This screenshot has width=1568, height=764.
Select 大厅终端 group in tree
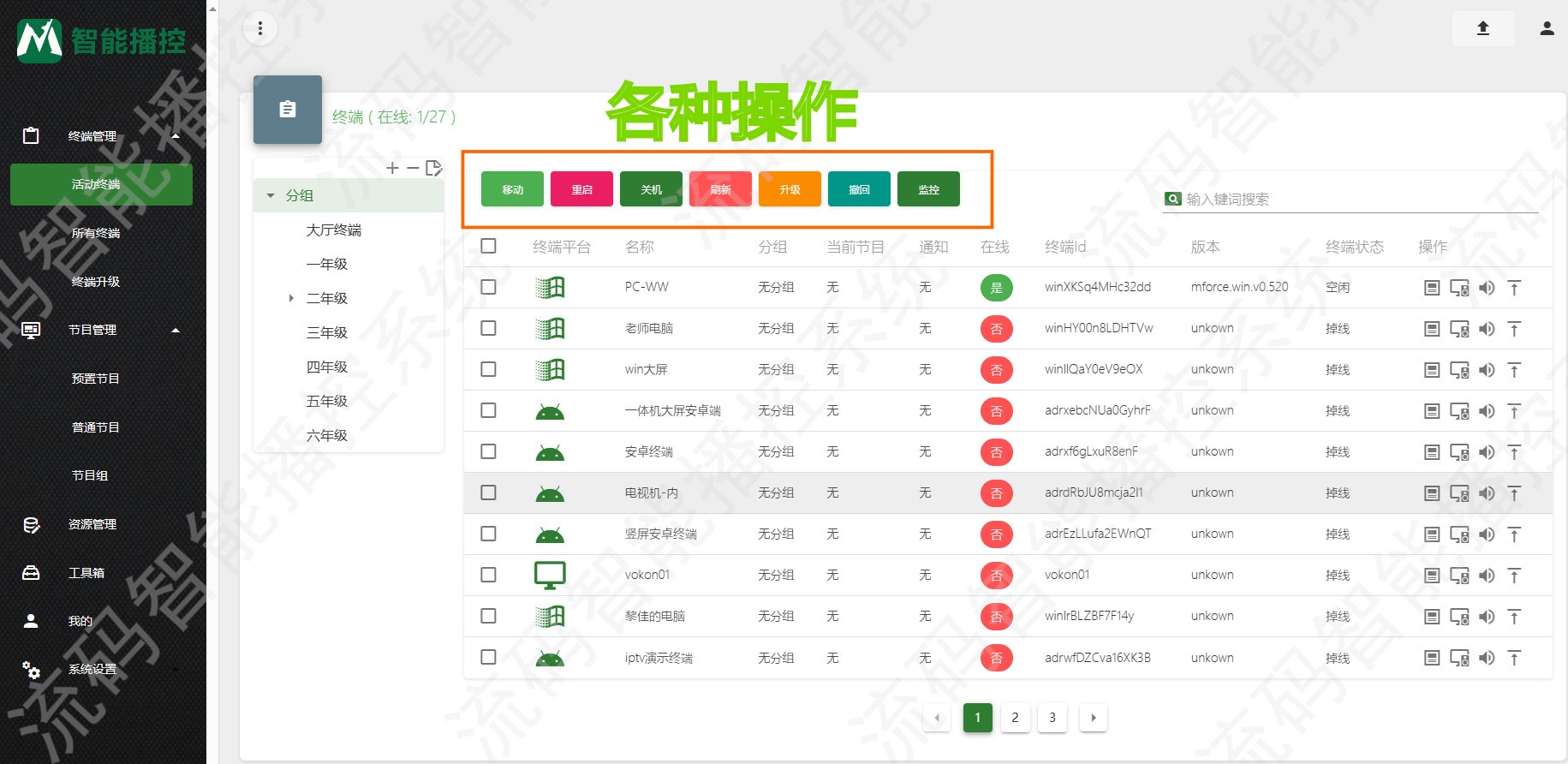pyautogui.click(x=334, y=230)
